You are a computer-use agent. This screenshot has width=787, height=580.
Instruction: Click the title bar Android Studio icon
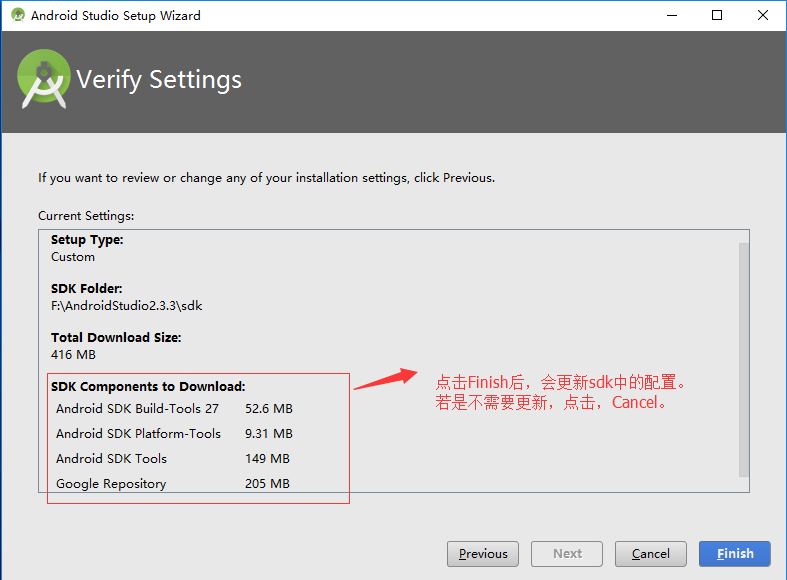point(18,15)
